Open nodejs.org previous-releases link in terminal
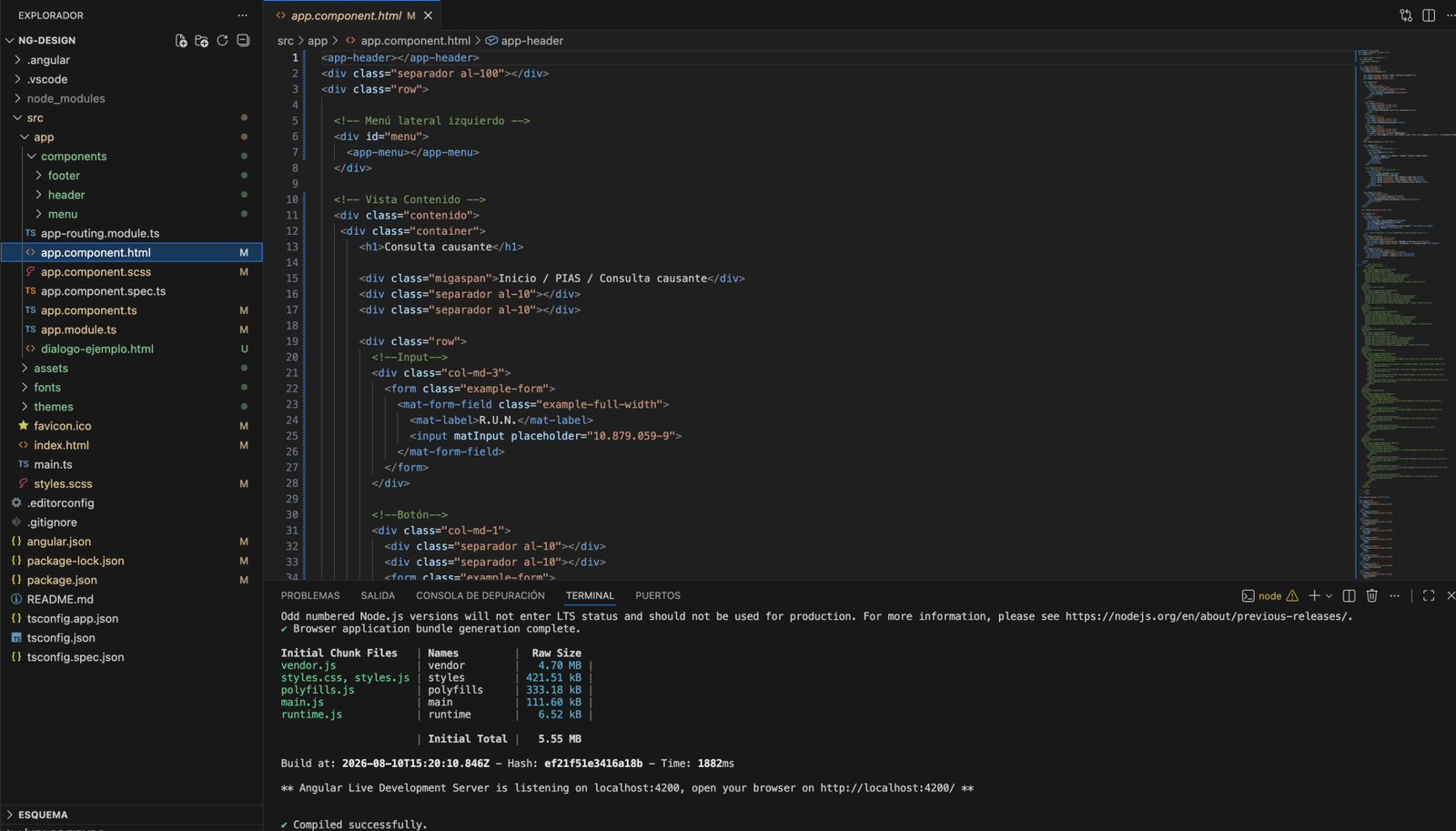1456x831 pixels. coord(1208,616)
